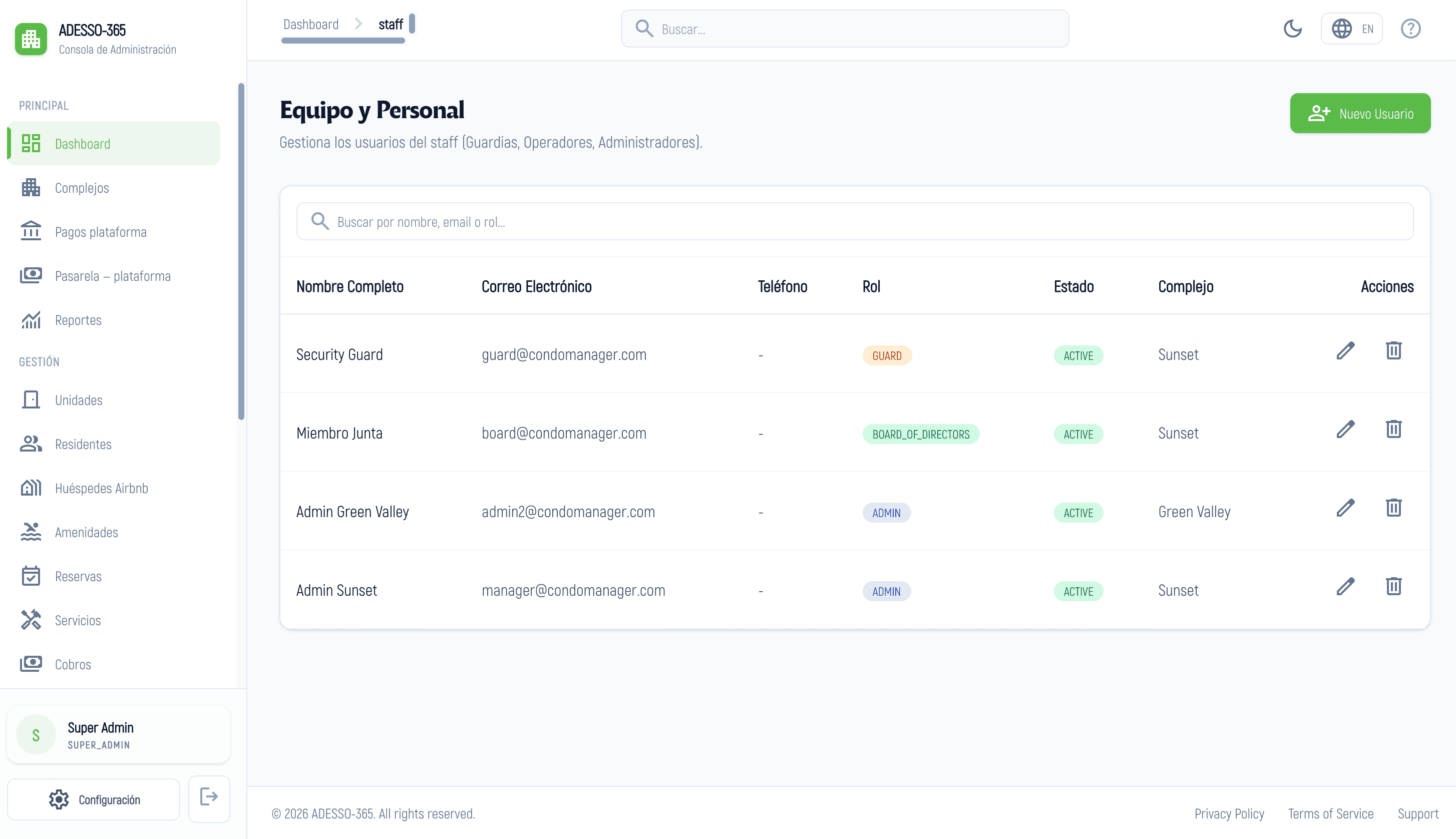Click the GUARD role badge

tap(887, 355)
